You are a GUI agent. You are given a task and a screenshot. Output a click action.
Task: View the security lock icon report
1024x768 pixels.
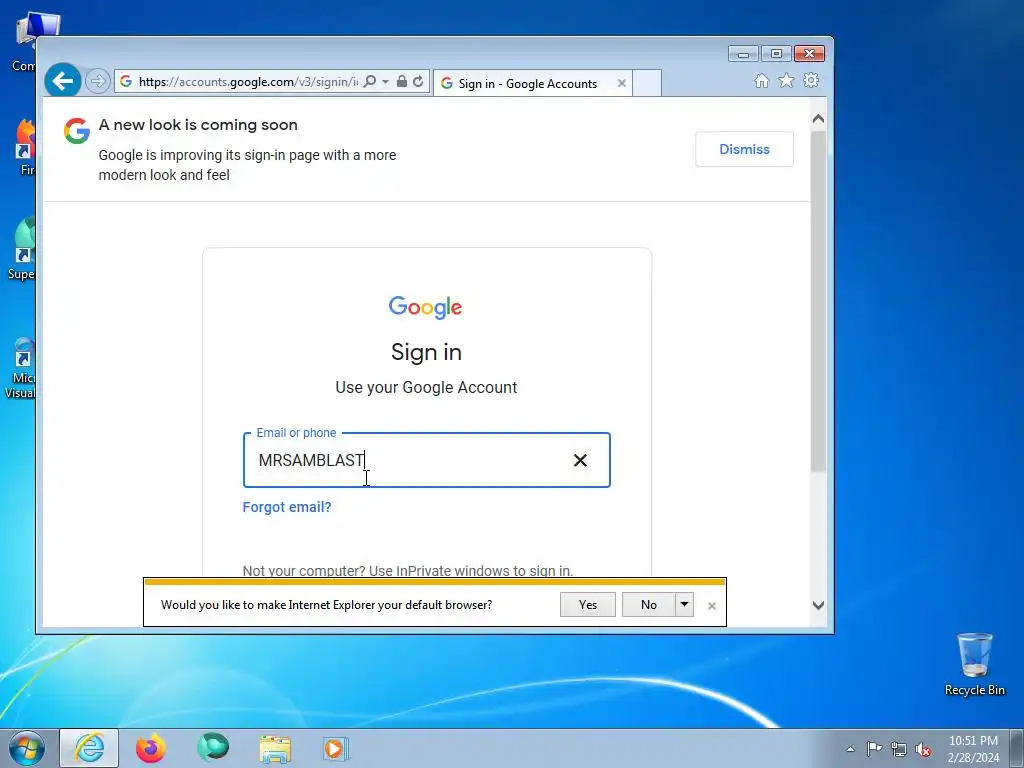pyautogui.click(x=402, y=81)
